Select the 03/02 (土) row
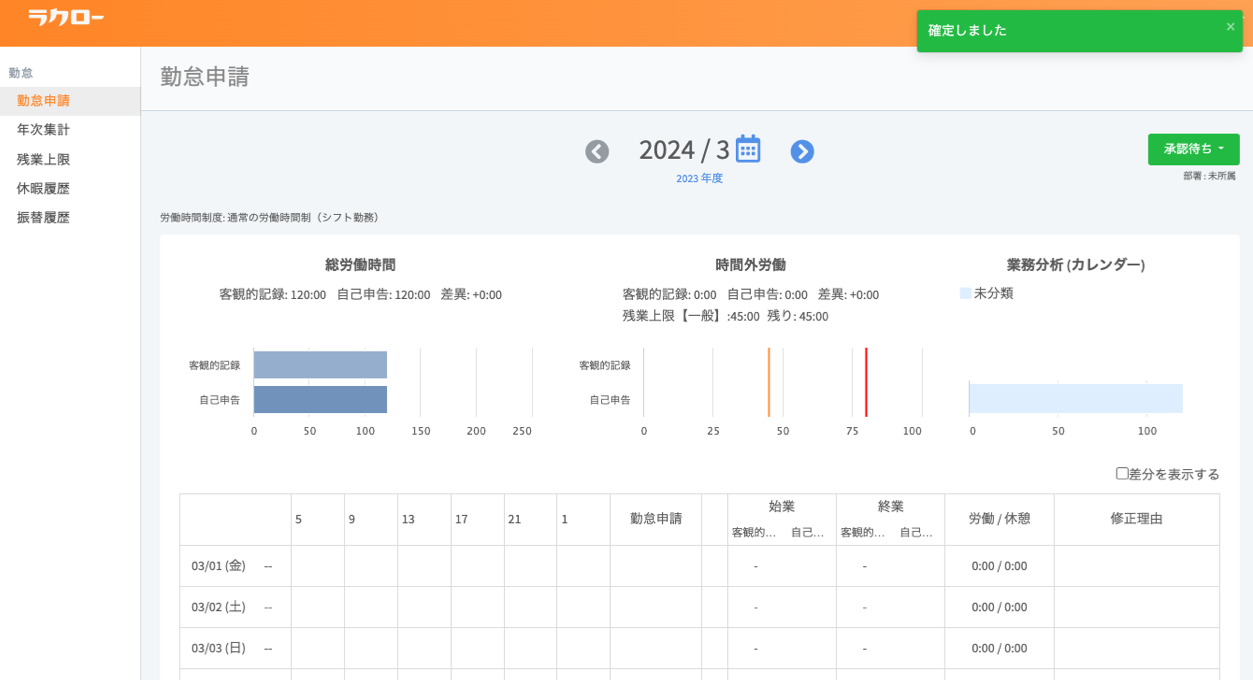This screenshot has width=1253, height=680. (x=218, y=607)
